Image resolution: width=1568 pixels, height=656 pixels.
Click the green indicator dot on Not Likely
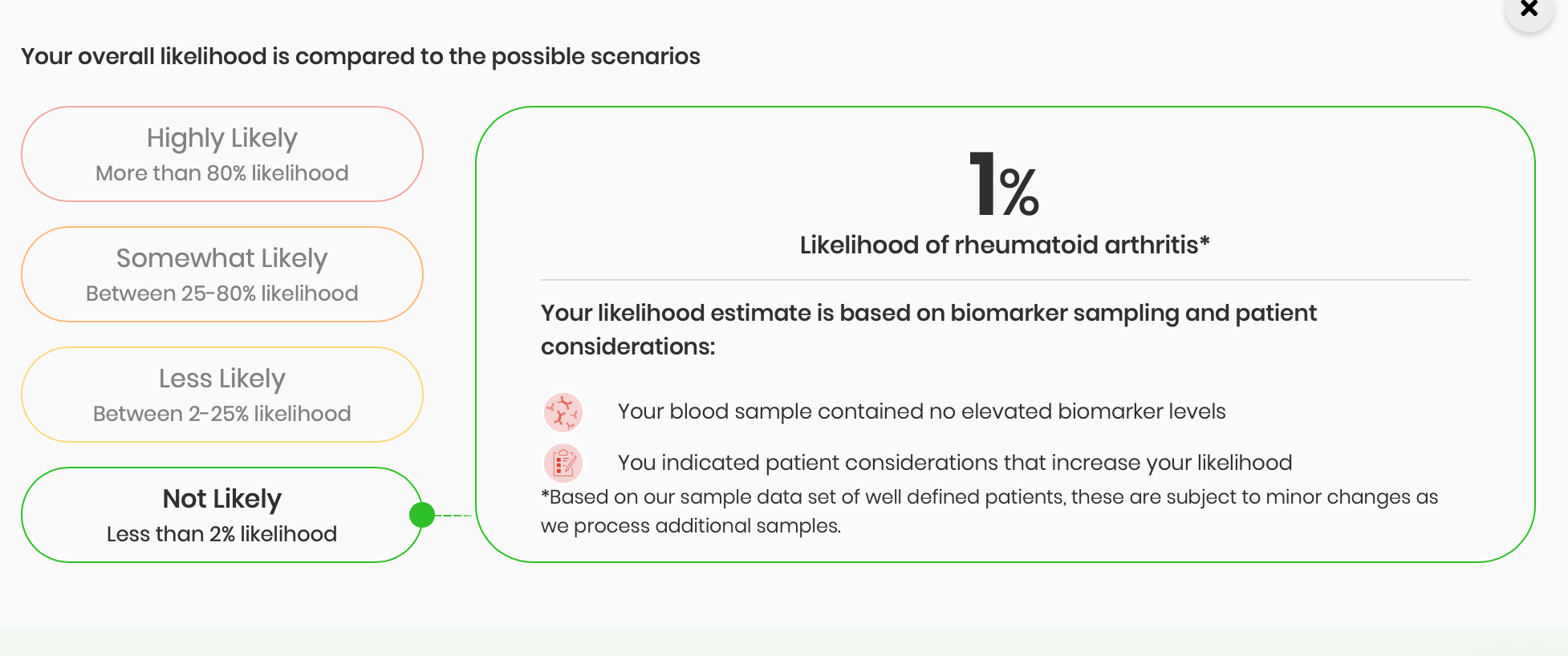coord(422,515)
